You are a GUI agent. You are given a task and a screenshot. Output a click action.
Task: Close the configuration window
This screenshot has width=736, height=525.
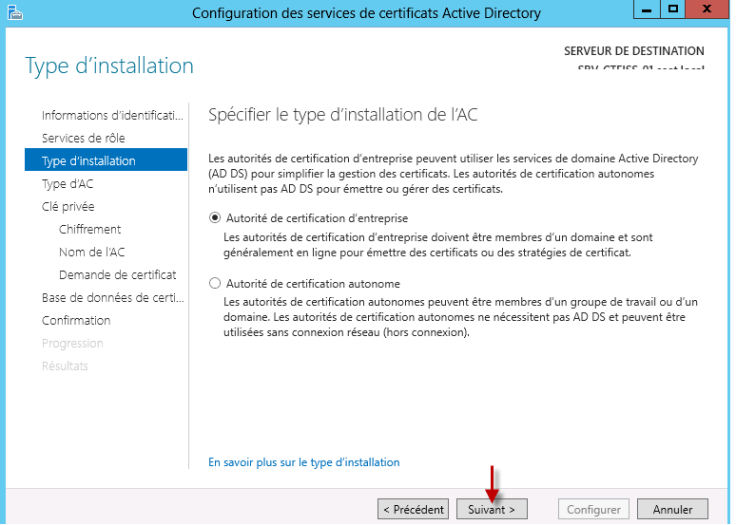pyautogui.click(x=706, y=9)
